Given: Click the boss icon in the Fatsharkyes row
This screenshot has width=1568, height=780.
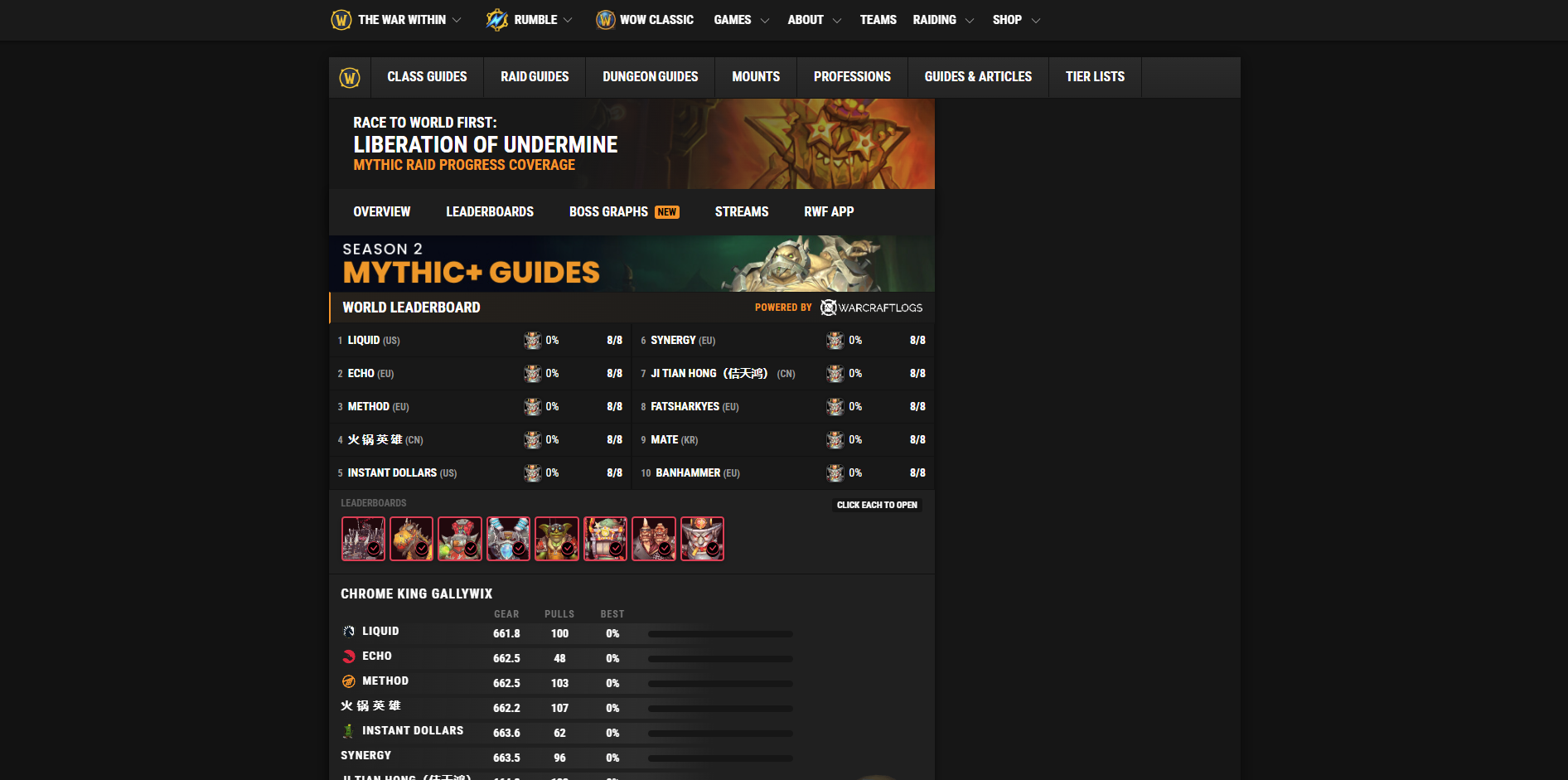Looking at the screenshot, I should point(835,407).
